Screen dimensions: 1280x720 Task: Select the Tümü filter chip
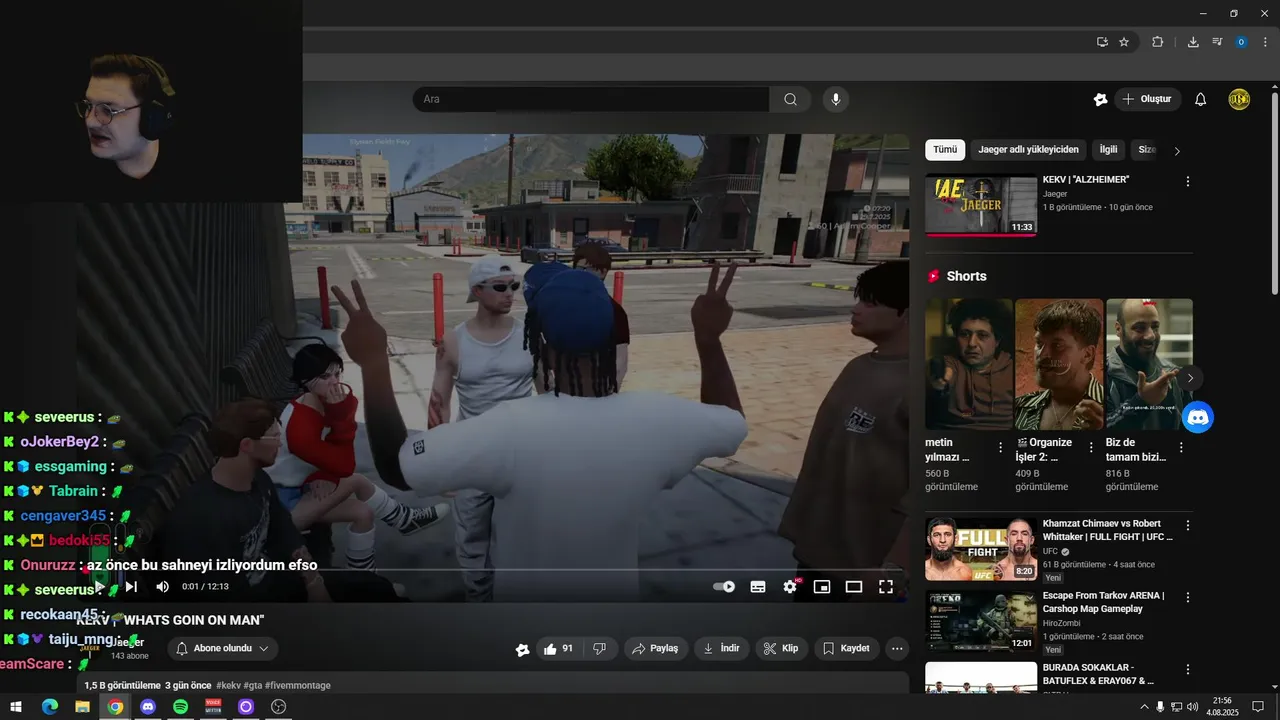945,150
